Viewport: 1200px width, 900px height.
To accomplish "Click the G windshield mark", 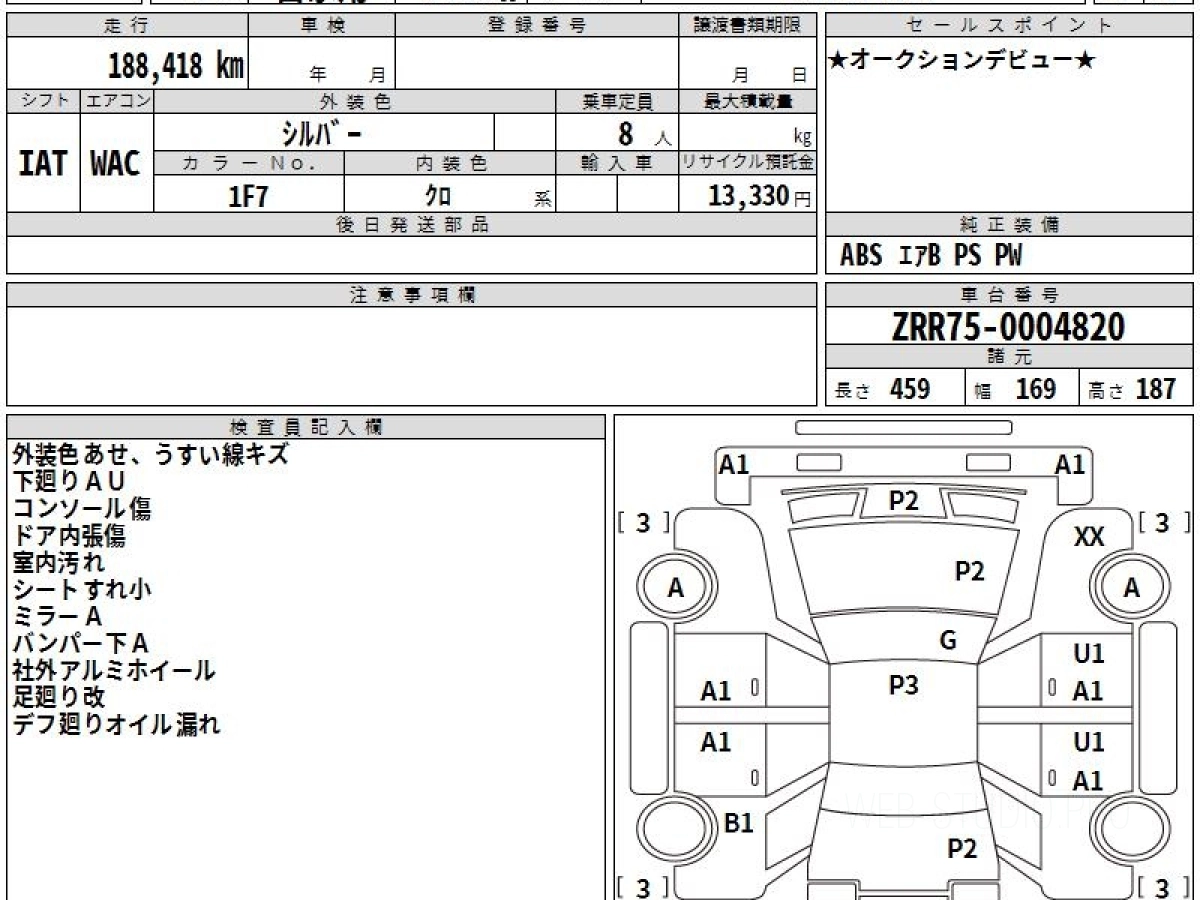I will click(x=948, y=641).
